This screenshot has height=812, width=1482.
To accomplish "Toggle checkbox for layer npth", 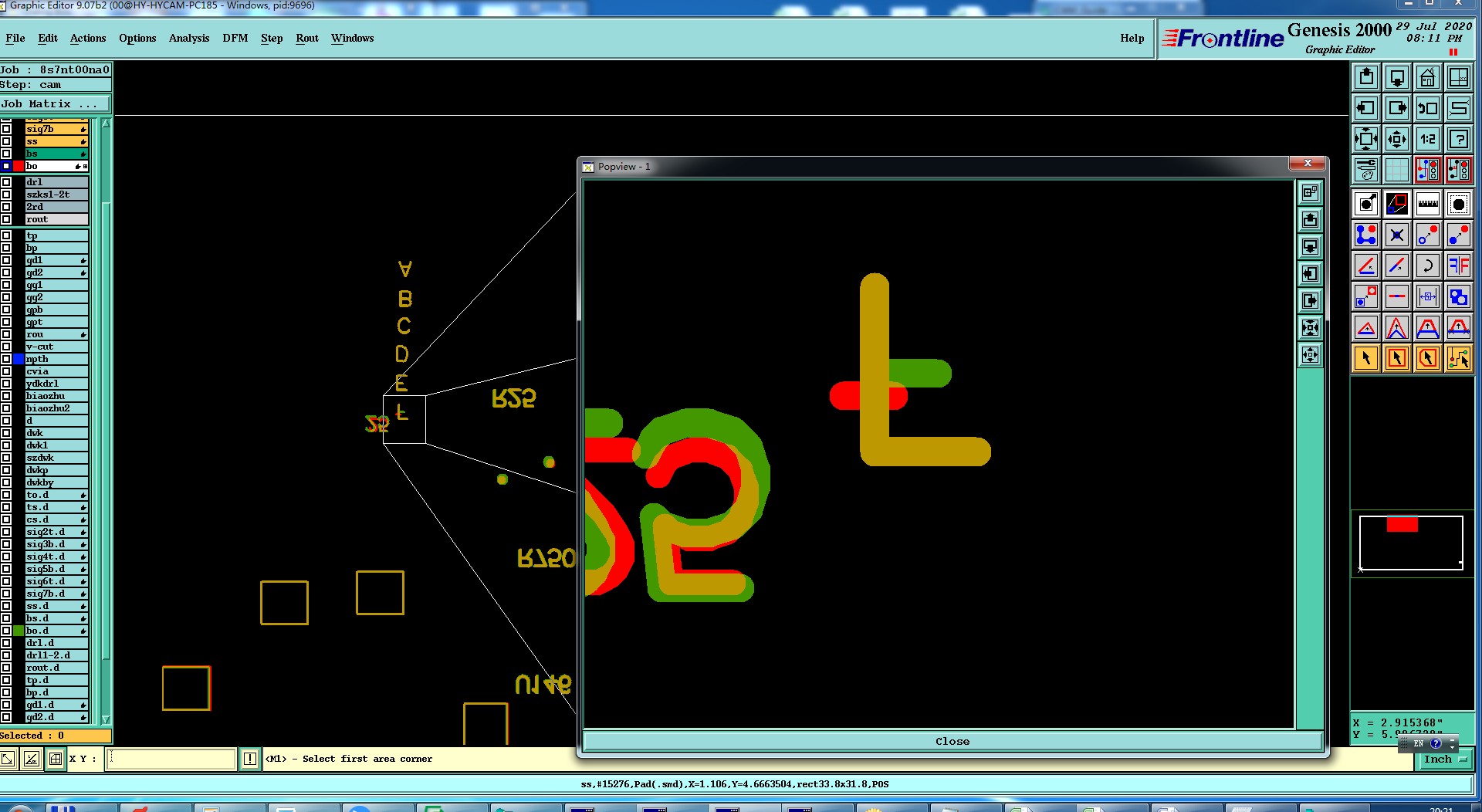I will [x=6, y=359].
